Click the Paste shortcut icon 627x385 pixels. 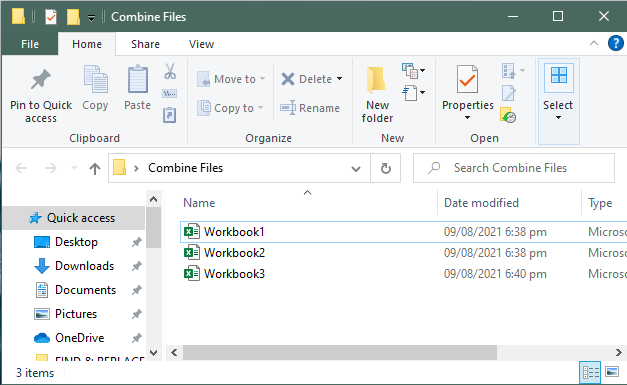point(170,115)
